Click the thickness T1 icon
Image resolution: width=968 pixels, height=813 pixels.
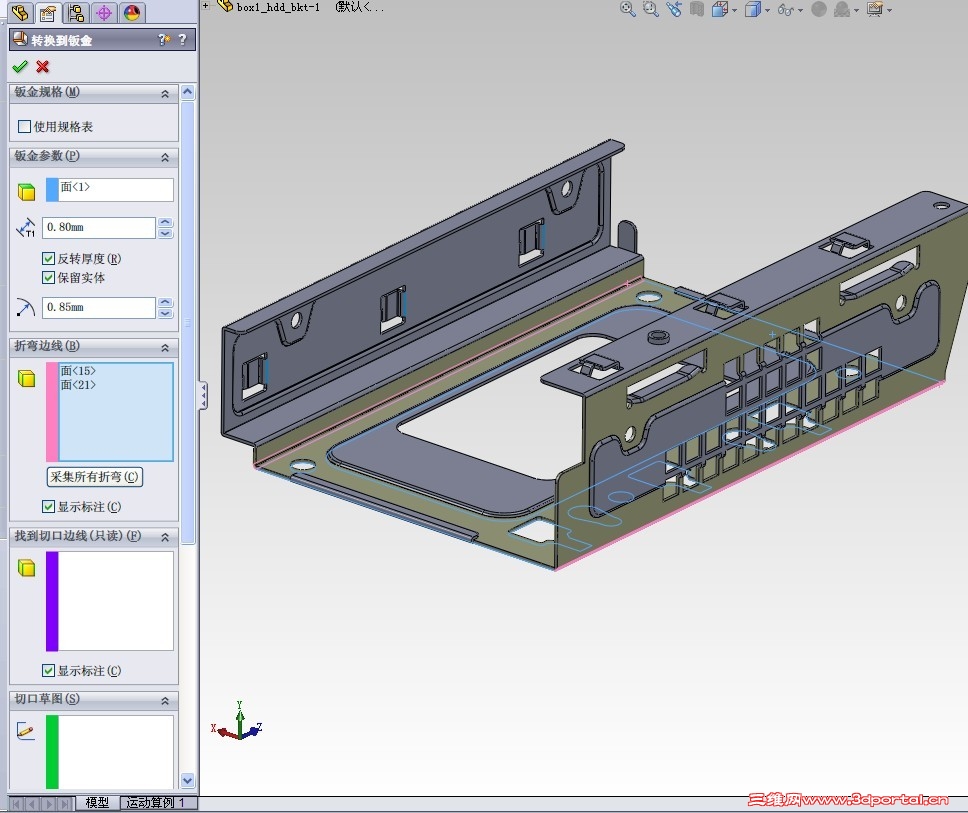(x=26, y=228)
